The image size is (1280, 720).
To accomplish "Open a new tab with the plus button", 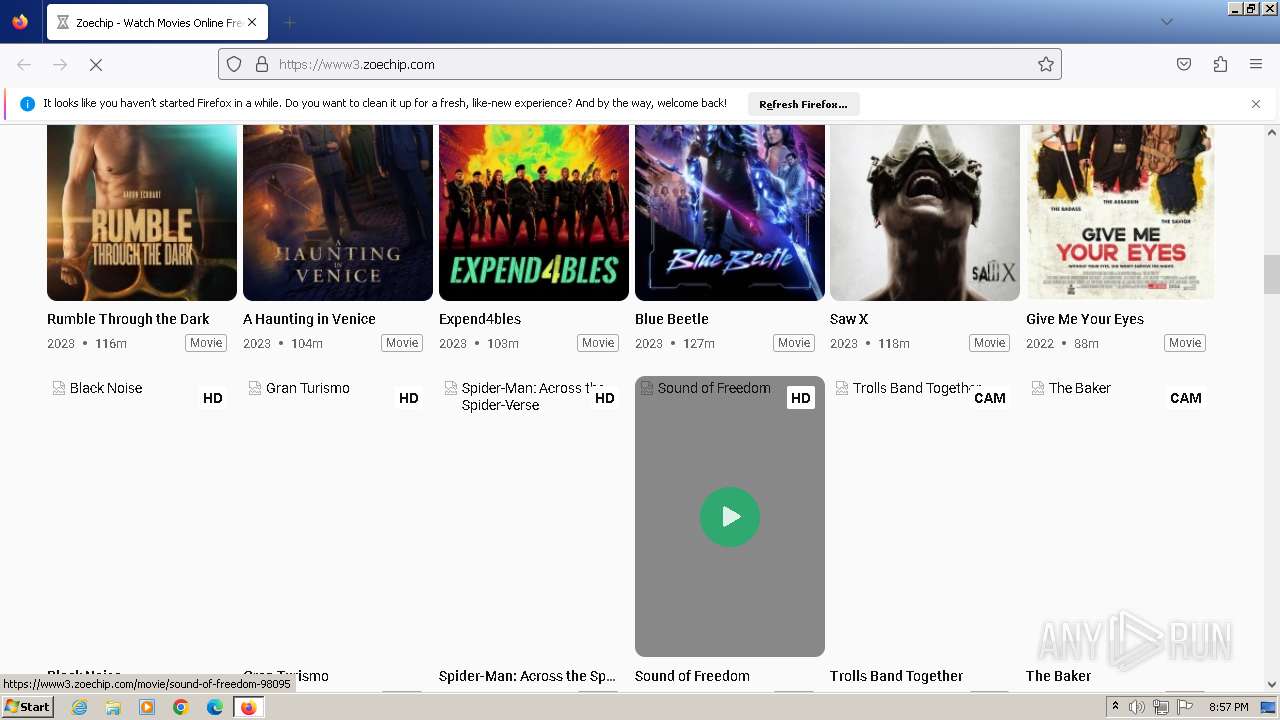I will (x=289, y=22).
